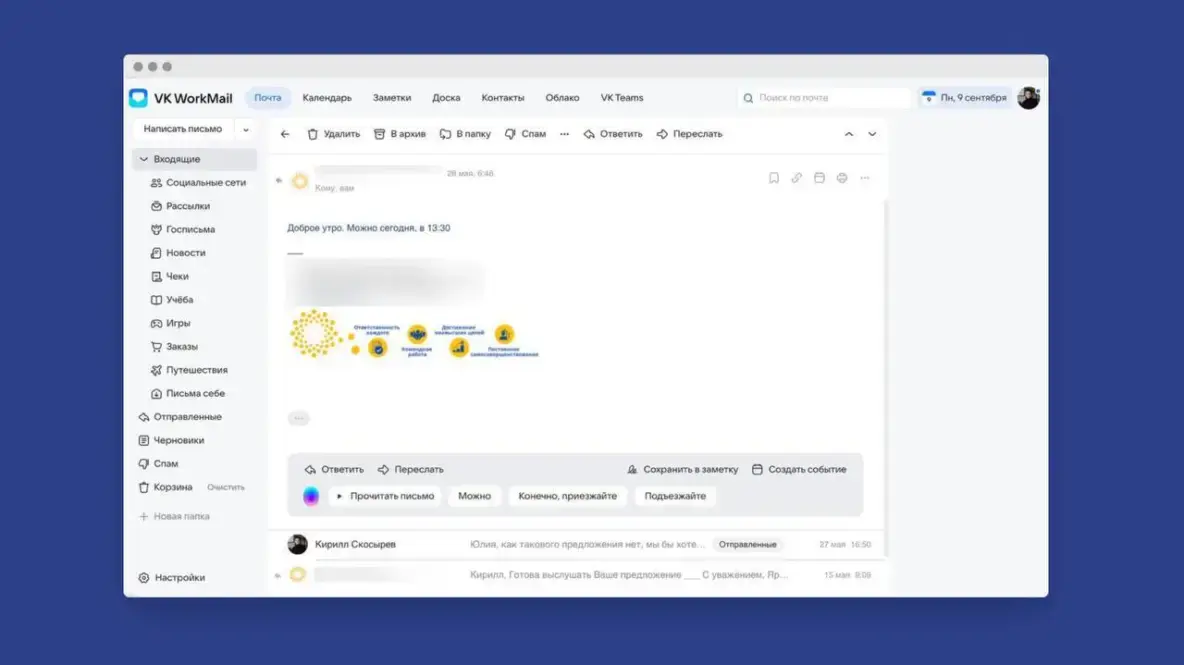Delete the letter with the Удалить trash icon

(x=333, y=134)
